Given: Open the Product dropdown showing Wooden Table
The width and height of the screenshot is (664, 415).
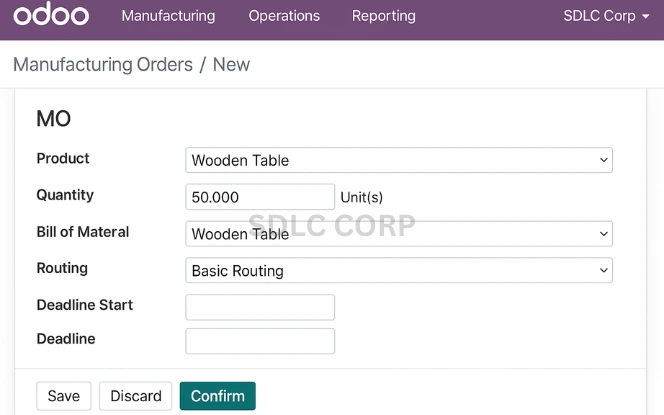Looking at the screenshot, I should [x=399, y=160].
